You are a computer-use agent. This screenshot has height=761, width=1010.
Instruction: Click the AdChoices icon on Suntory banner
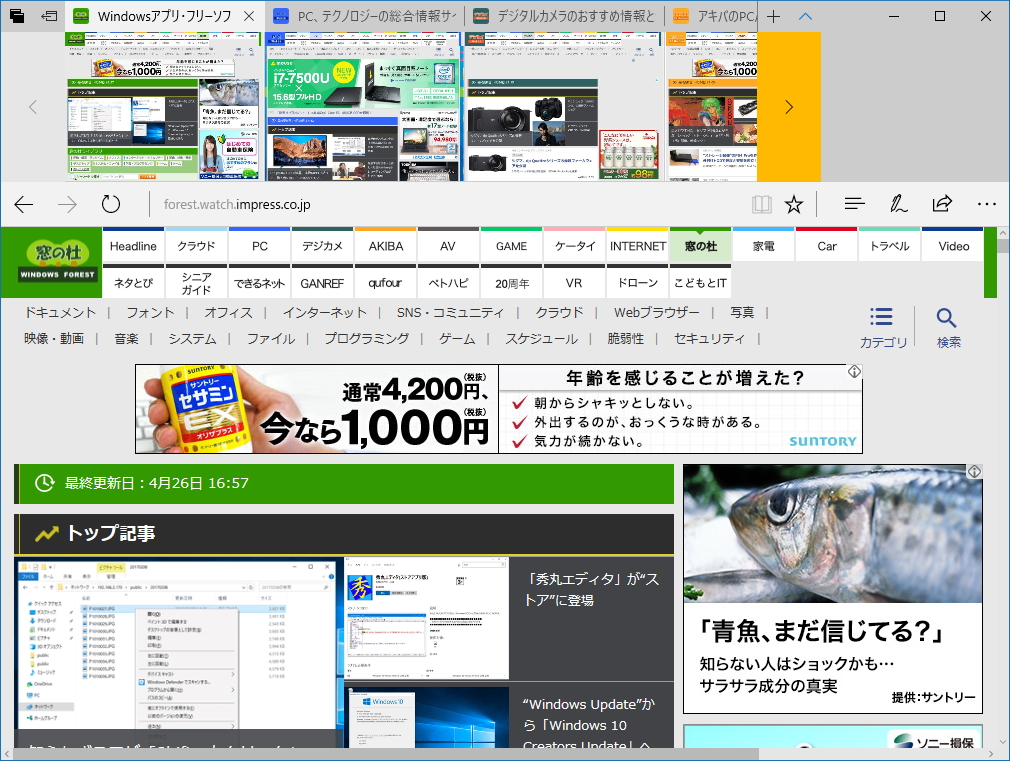[854, 372]
